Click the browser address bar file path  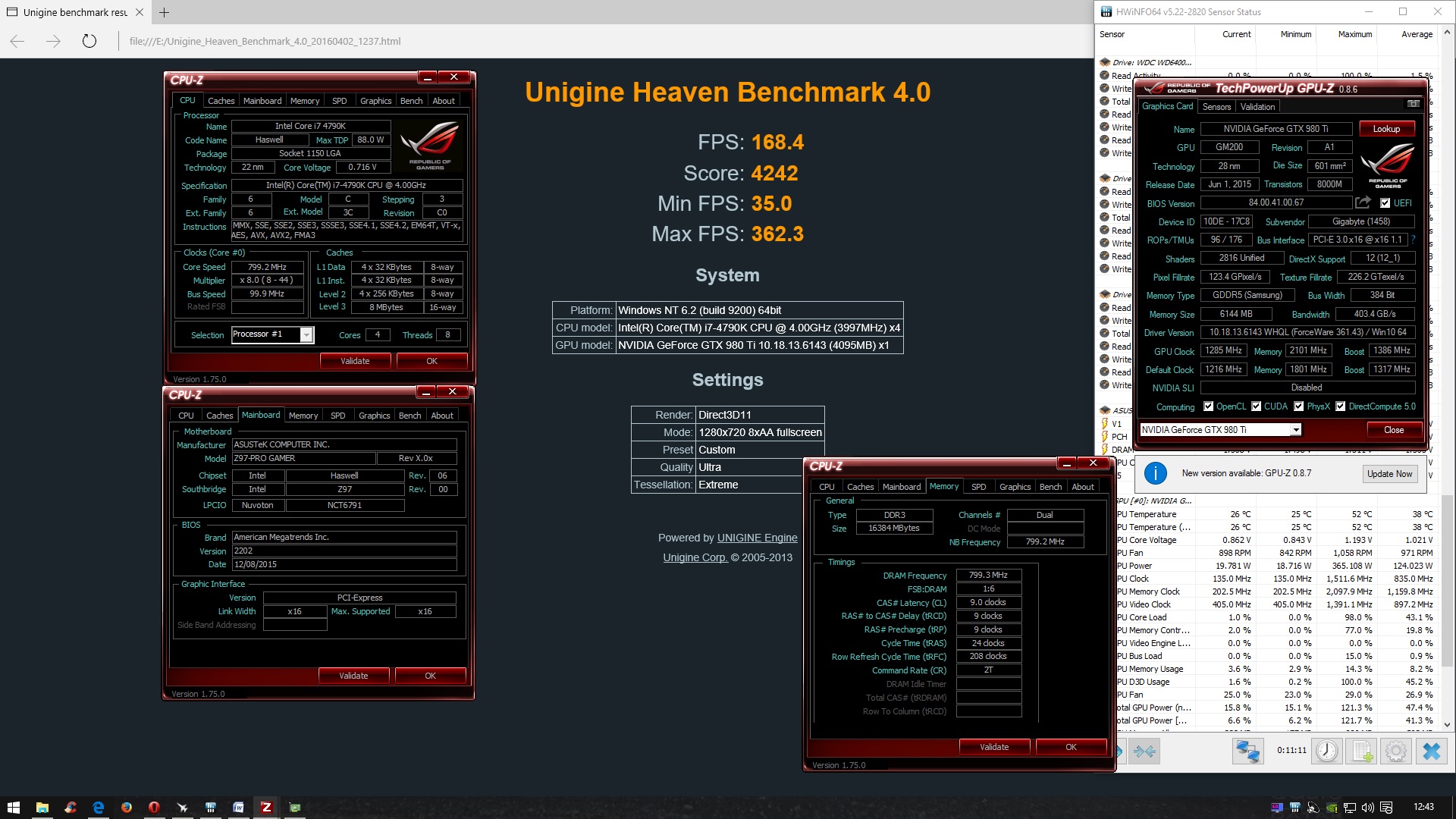point(265,42)
